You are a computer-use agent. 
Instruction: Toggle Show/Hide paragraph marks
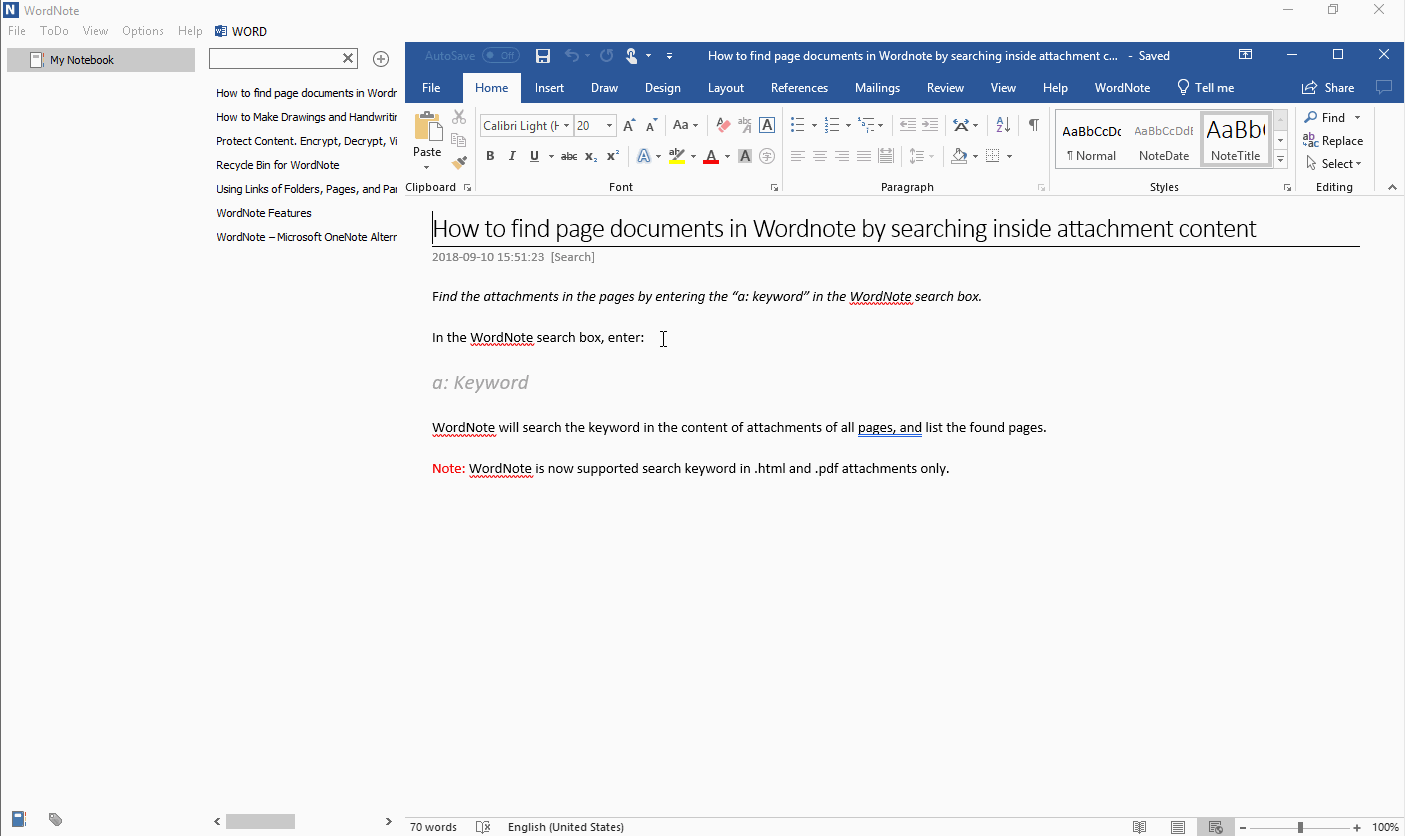pyautogui.click(x=1034, y=125)
